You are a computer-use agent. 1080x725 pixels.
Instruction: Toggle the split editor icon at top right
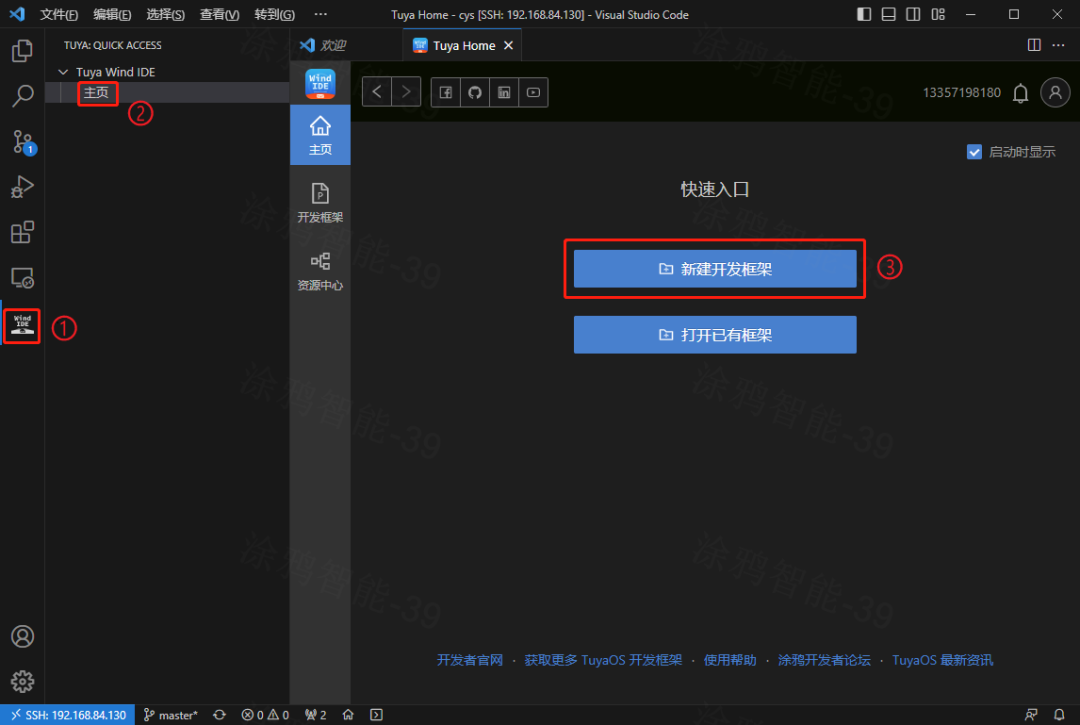[1032, 45]
